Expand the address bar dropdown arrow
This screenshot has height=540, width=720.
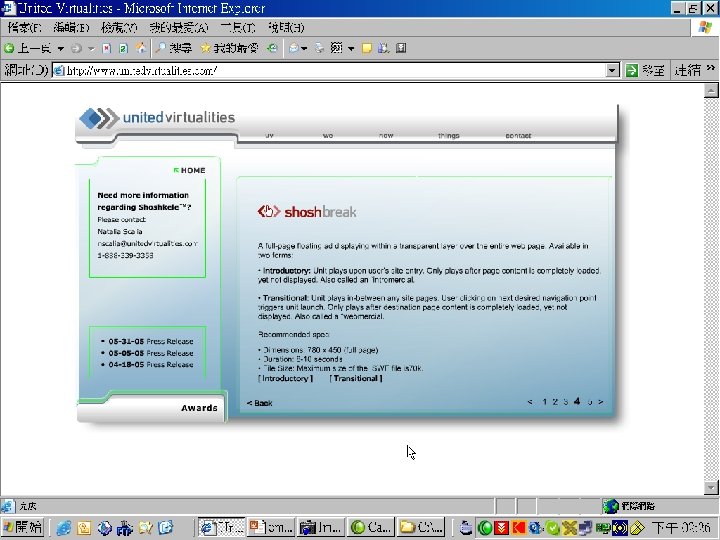tap(612, 70)
